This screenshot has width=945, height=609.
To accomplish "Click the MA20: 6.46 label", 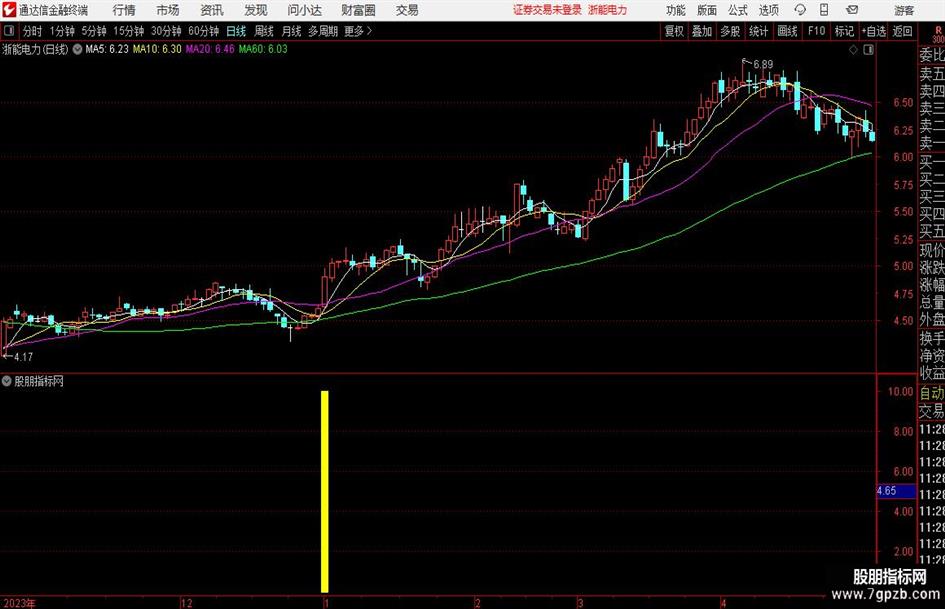I will tap(210, 49).
